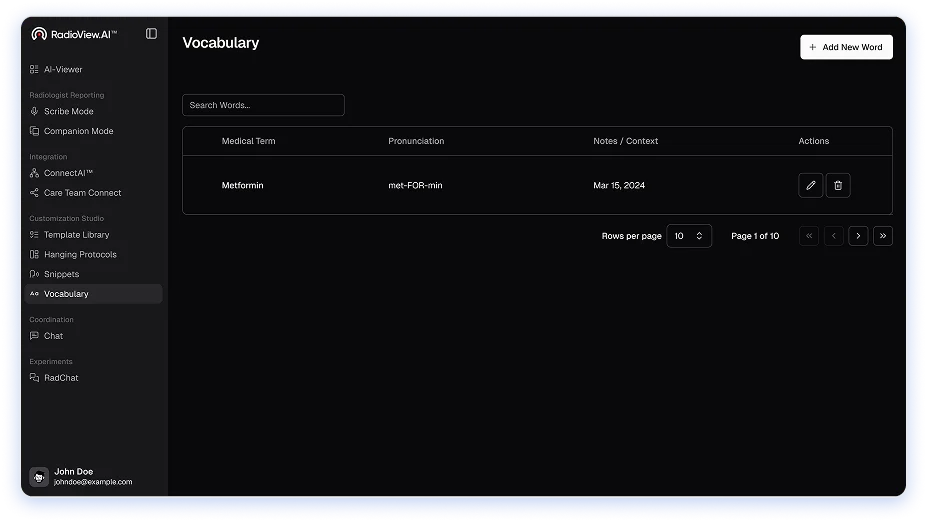Click John Doe's avatar icon
The height and width of the screenshot is (522, 927).
(39, 477)
